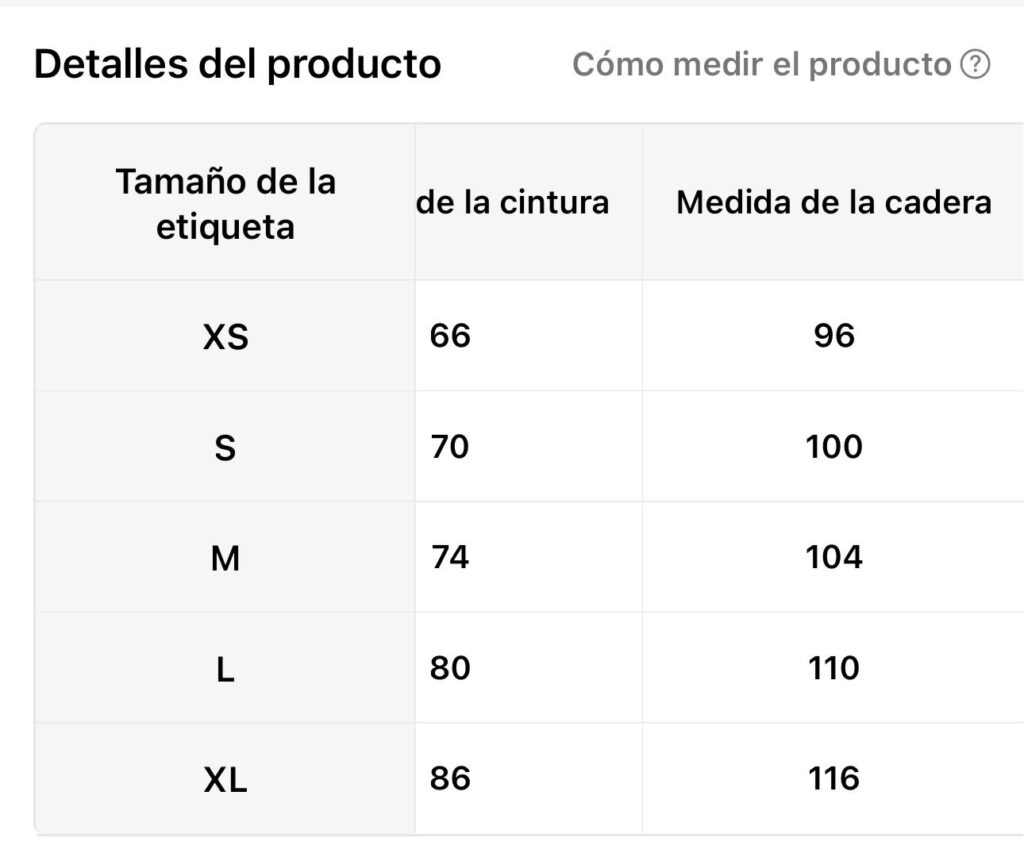Viewport: 1024px width, 853px height.
Task: Click waist value 86 in XL row
Action: [450, 779]
